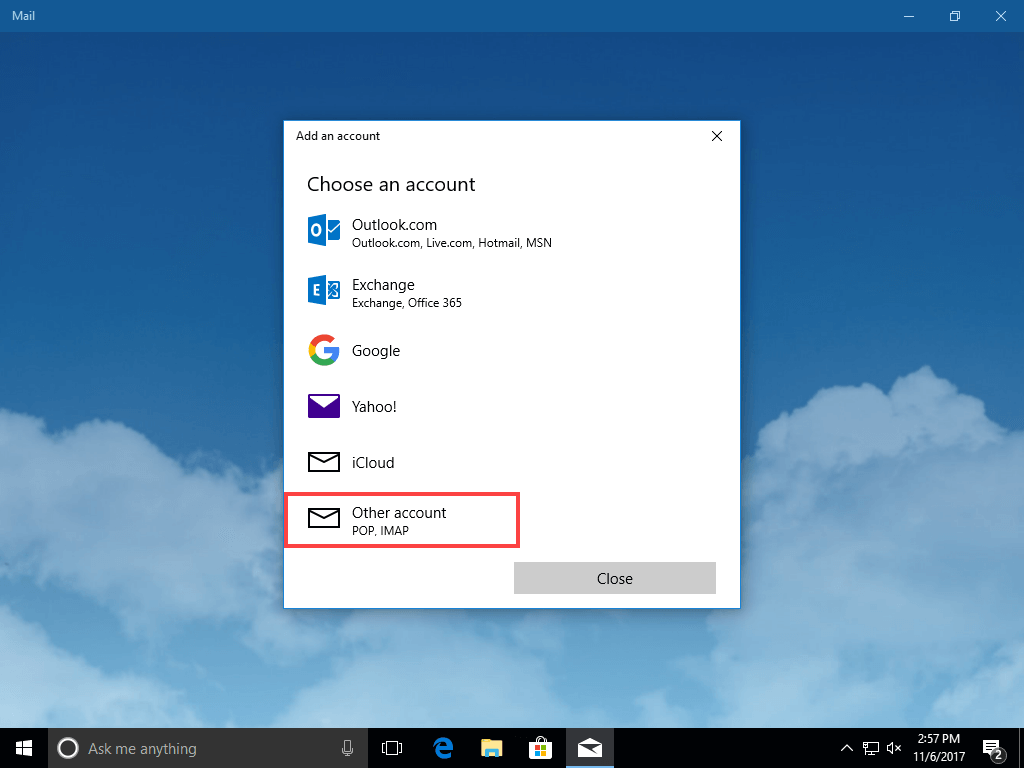Viewport: 1024px width, 768px height.
Task: Dismiss the Add an account dialog with X
Action: pyautogui.click(x=716, y=136)
